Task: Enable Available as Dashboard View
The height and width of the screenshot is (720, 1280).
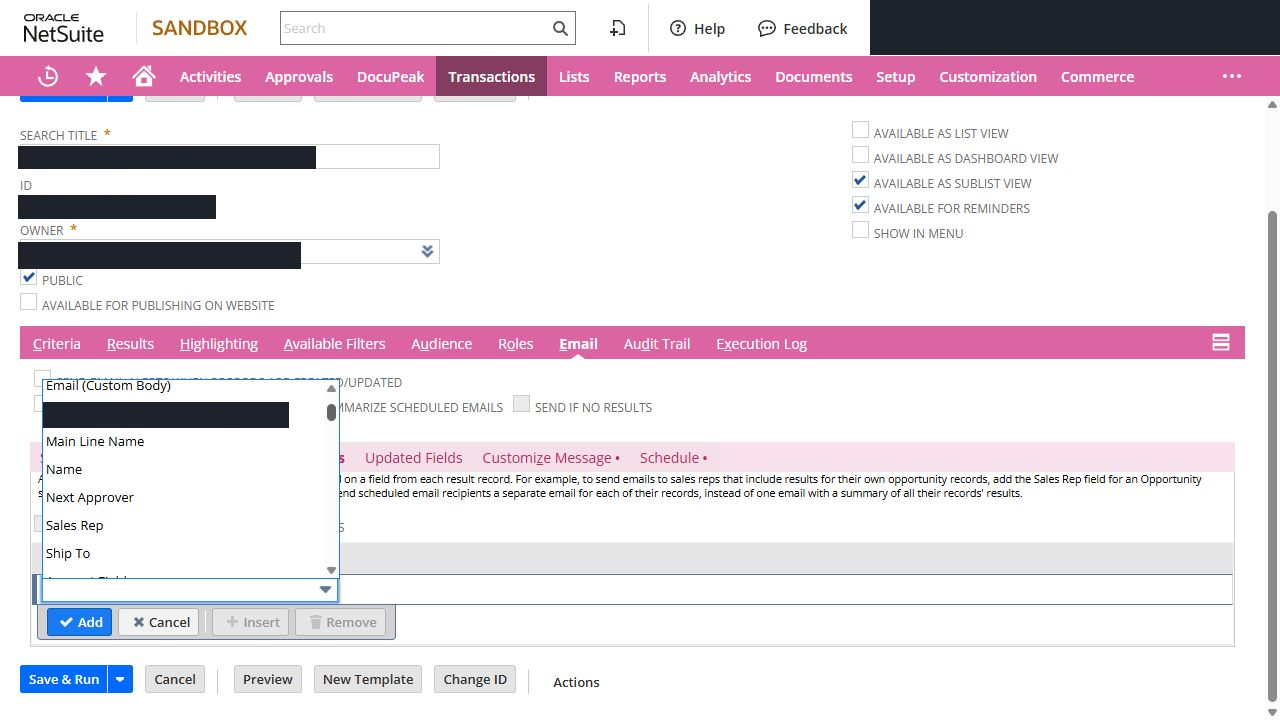Action: pyautogui.click(x=860, y=155)
